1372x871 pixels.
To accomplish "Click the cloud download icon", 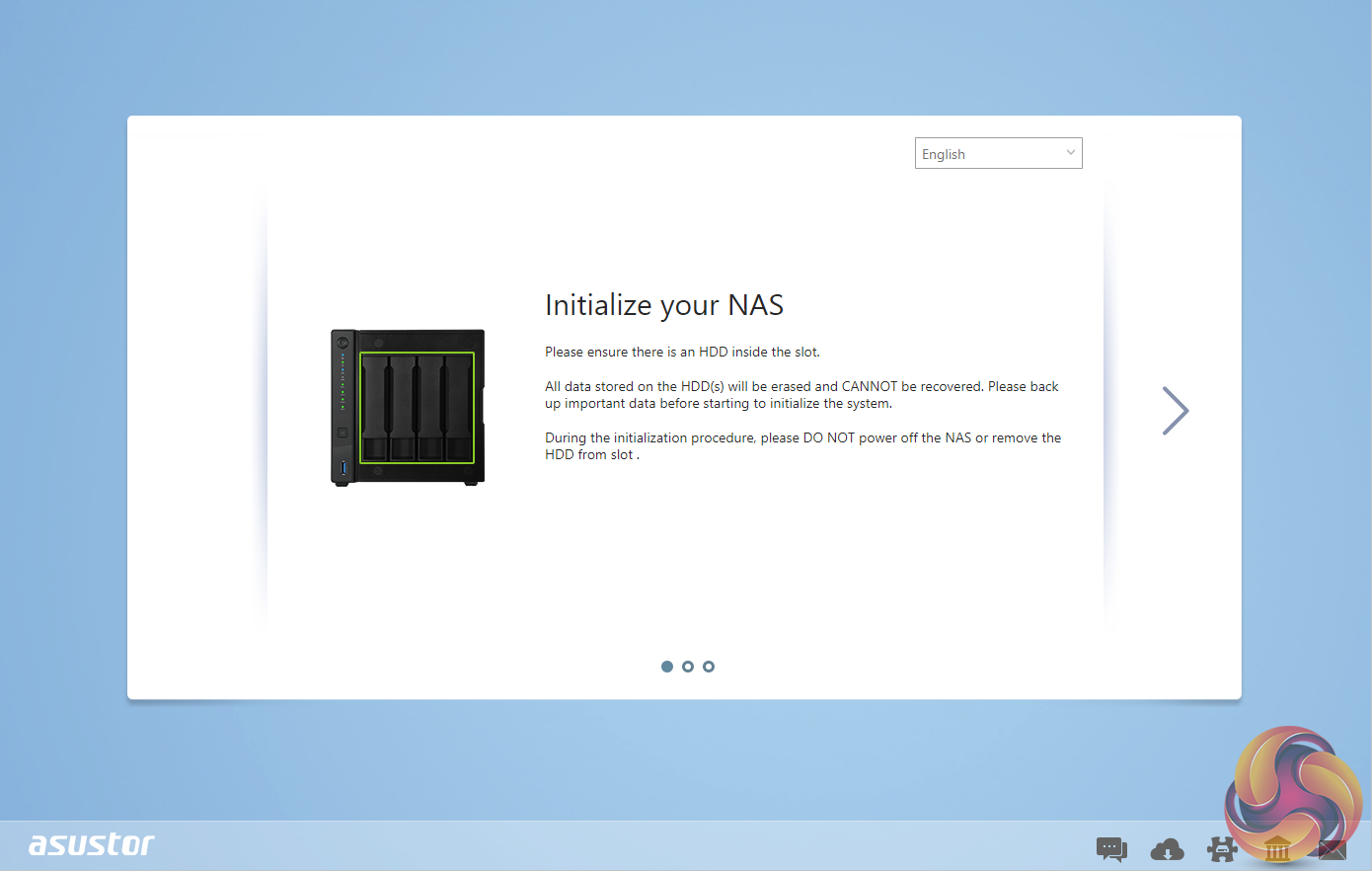I will [x=1167, y=848].
